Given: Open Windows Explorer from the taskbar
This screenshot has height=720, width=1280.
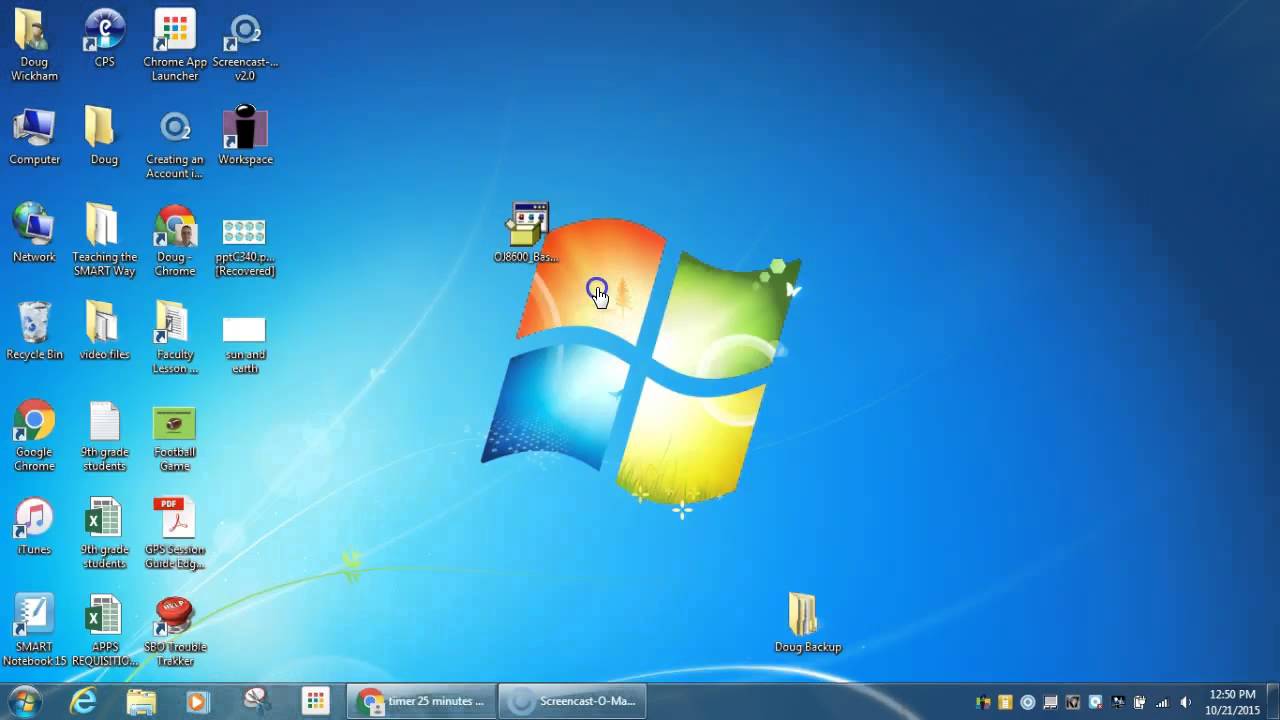Looking at the screenshot, I should (141, 701).
